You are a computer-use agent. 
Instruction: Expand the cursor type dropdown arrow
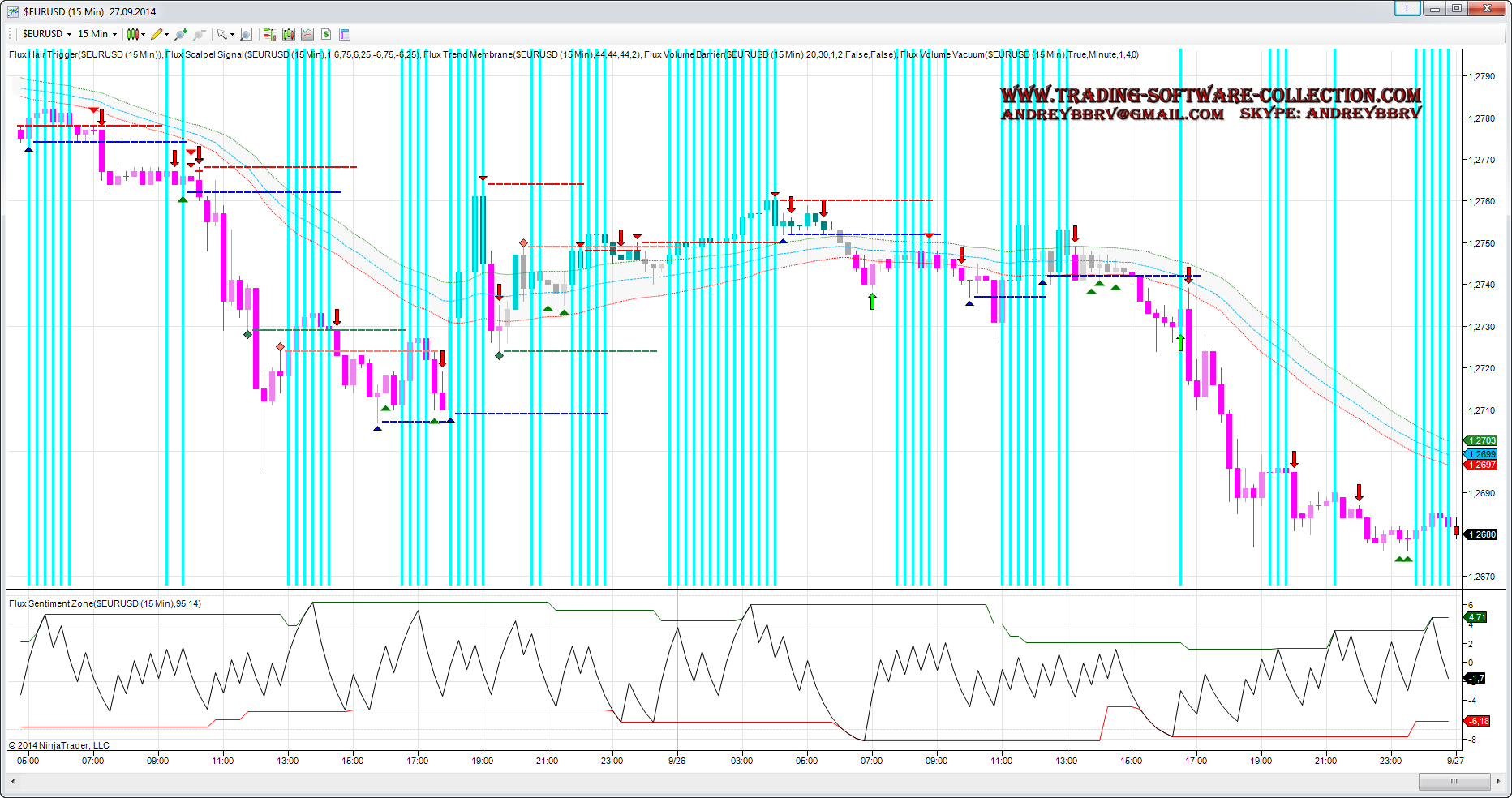pyautogui.click(x=232, y=34)
